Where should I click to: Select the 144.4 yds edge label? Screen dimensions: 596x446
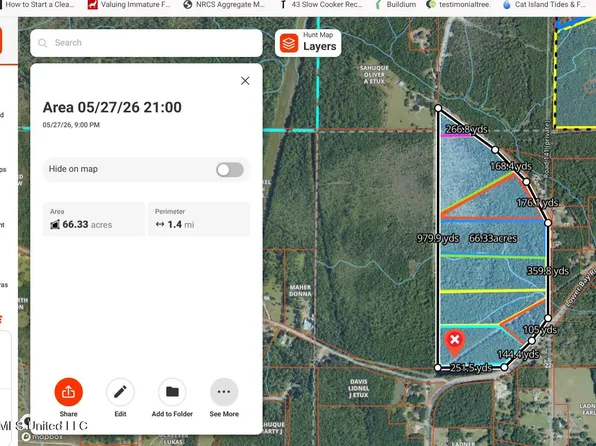518,354
